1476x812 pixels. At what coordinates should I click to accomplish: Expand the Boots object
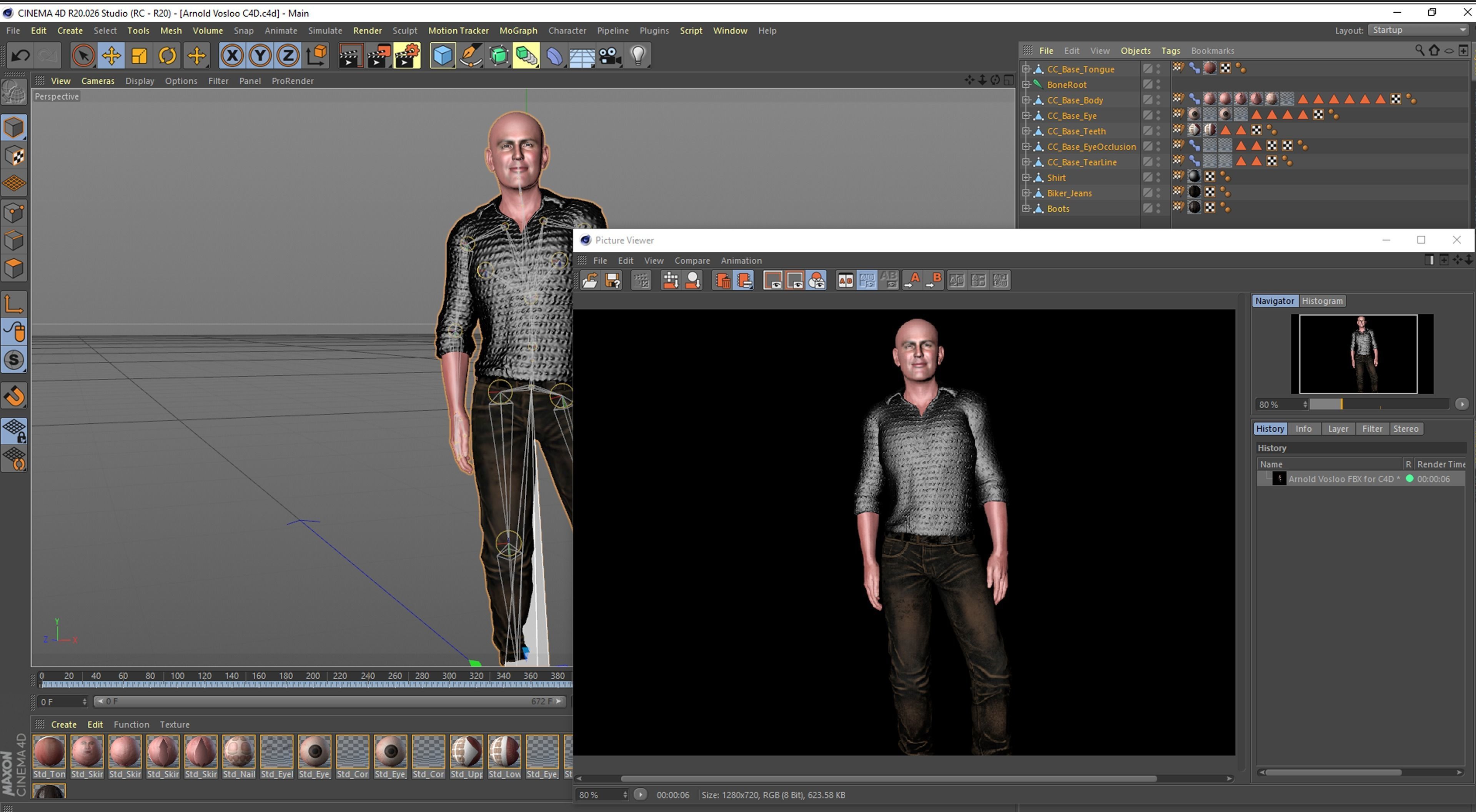(1026, 209)
